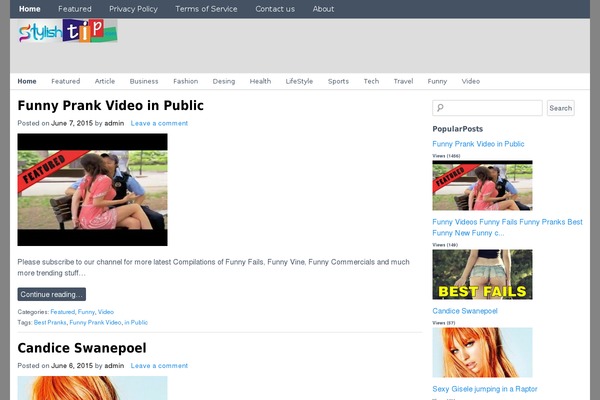Click Leave a comment under the Candice Swanepoel post

(x=159, y=366)
